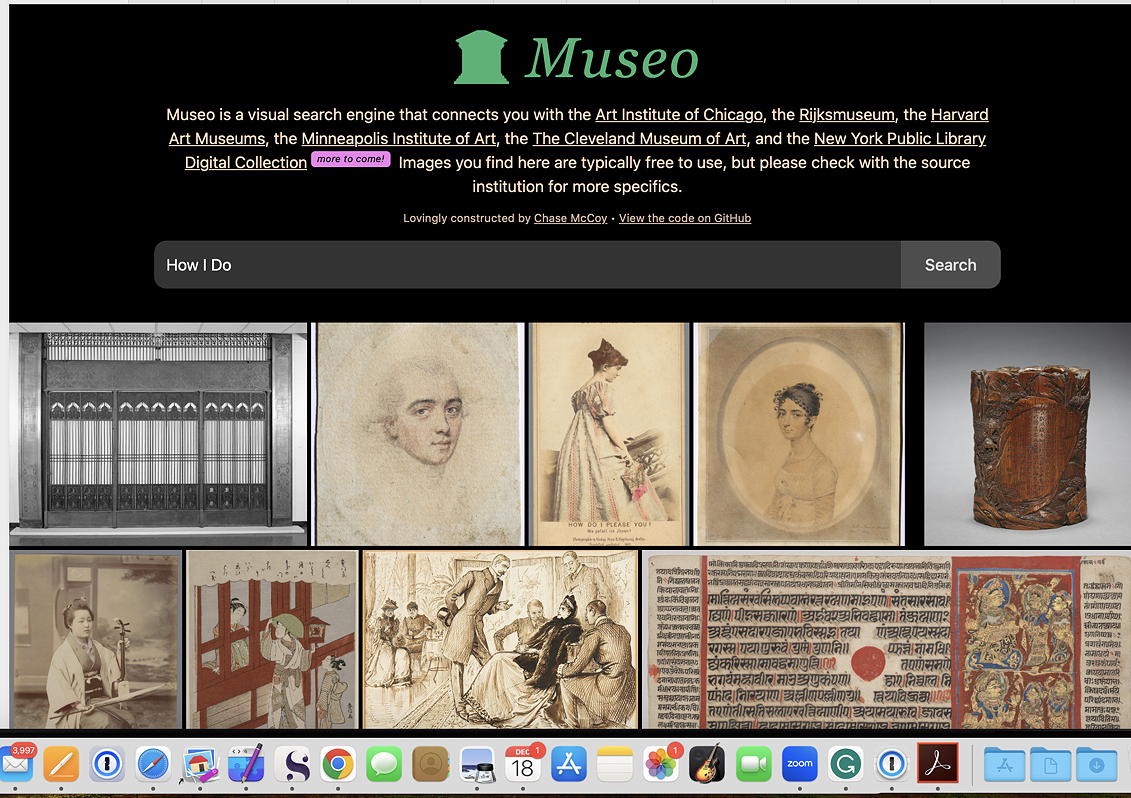The image size is (1131, 798).
Task: Open the illustrated manuscript page image
Action: pyautogui.click(x=886, y=640)
